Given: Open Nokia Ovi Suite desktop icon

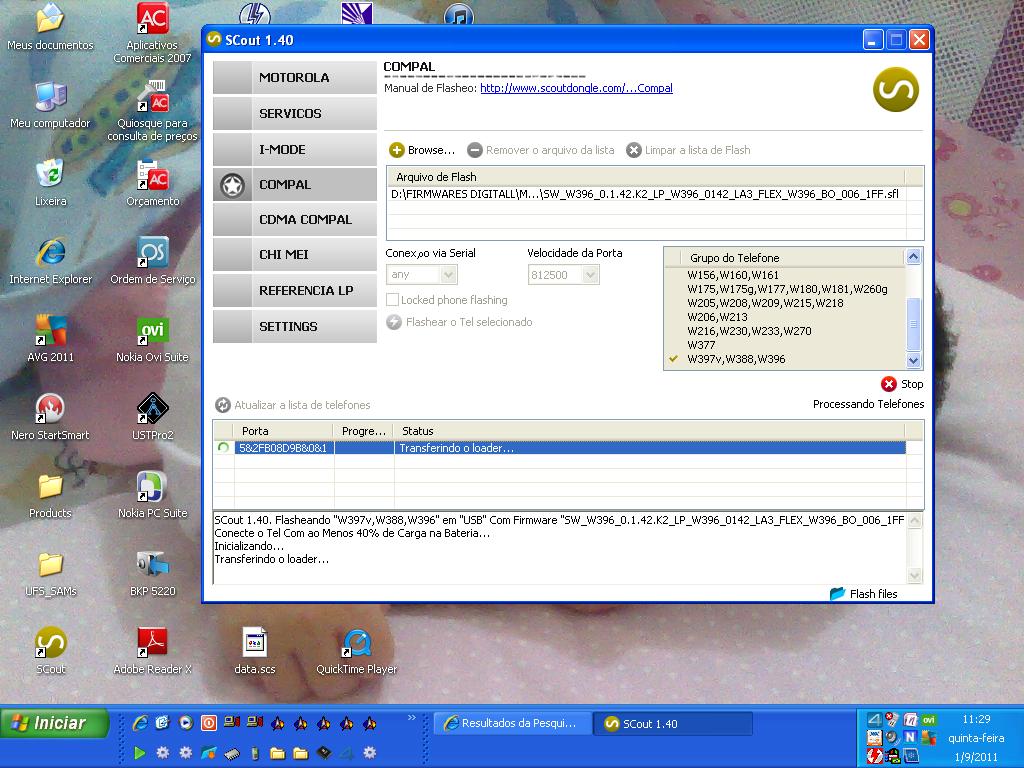Looking at the screenshot, I should [x=152, y=339].
